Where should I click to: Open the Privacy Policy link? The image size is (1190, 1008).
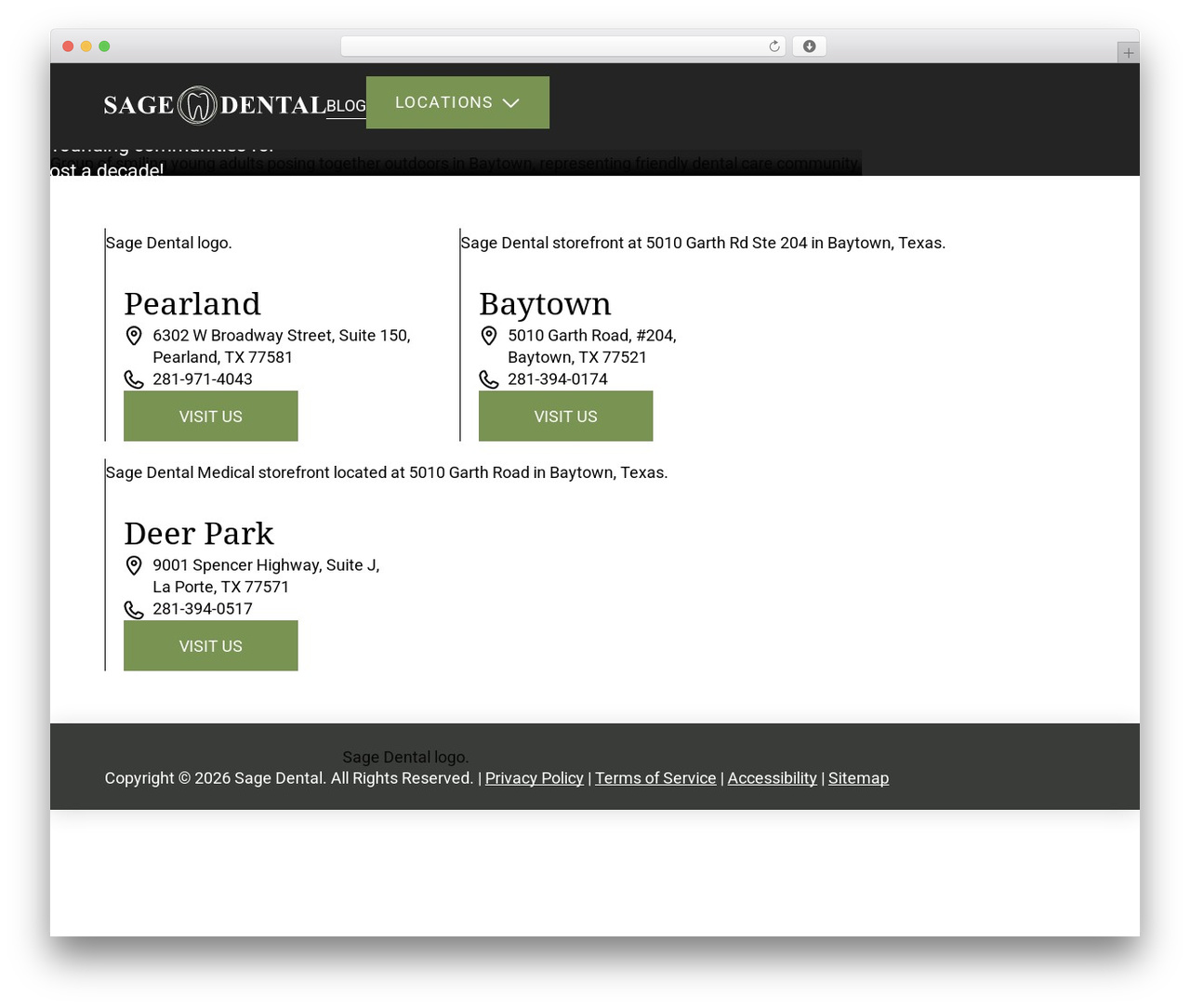535,778
